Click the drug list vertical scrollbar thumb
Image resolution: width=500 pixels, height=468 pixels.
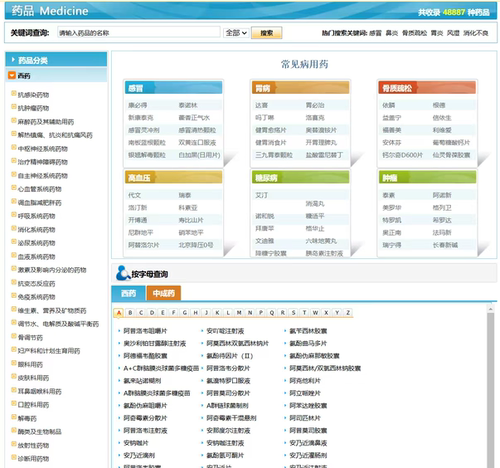[490, 390]
